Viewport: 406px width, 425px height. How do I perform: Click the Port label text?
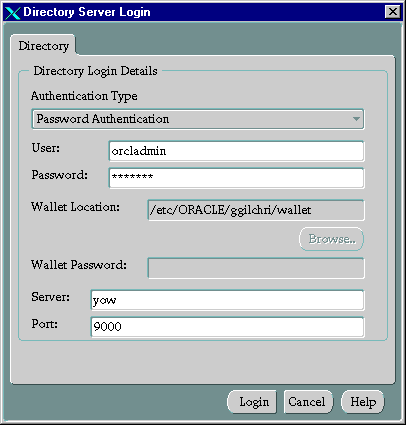(45, 323)
